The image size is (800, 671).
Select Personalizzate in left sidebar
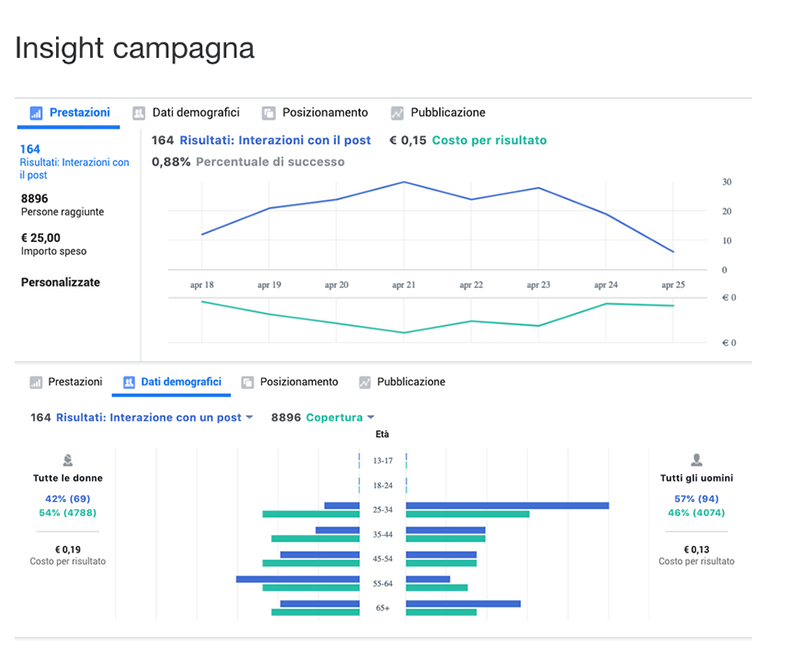pyautogui.click(x=60, y=283)
